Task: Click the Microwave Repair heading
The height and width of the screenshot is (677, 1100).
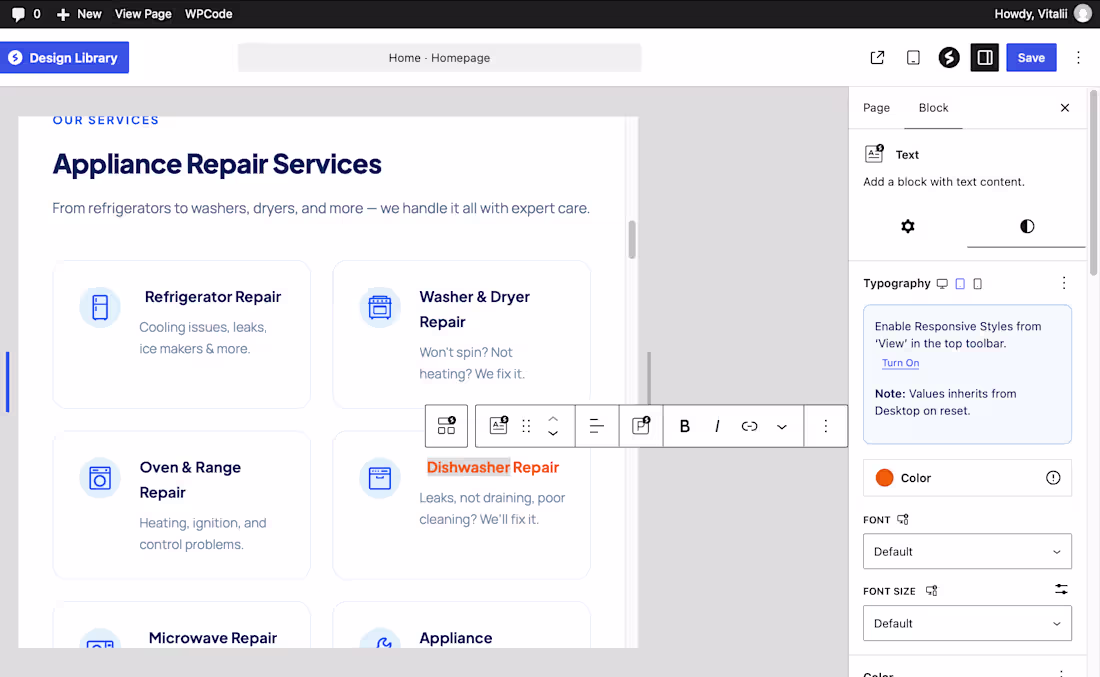Action: [x=213, y=638]
